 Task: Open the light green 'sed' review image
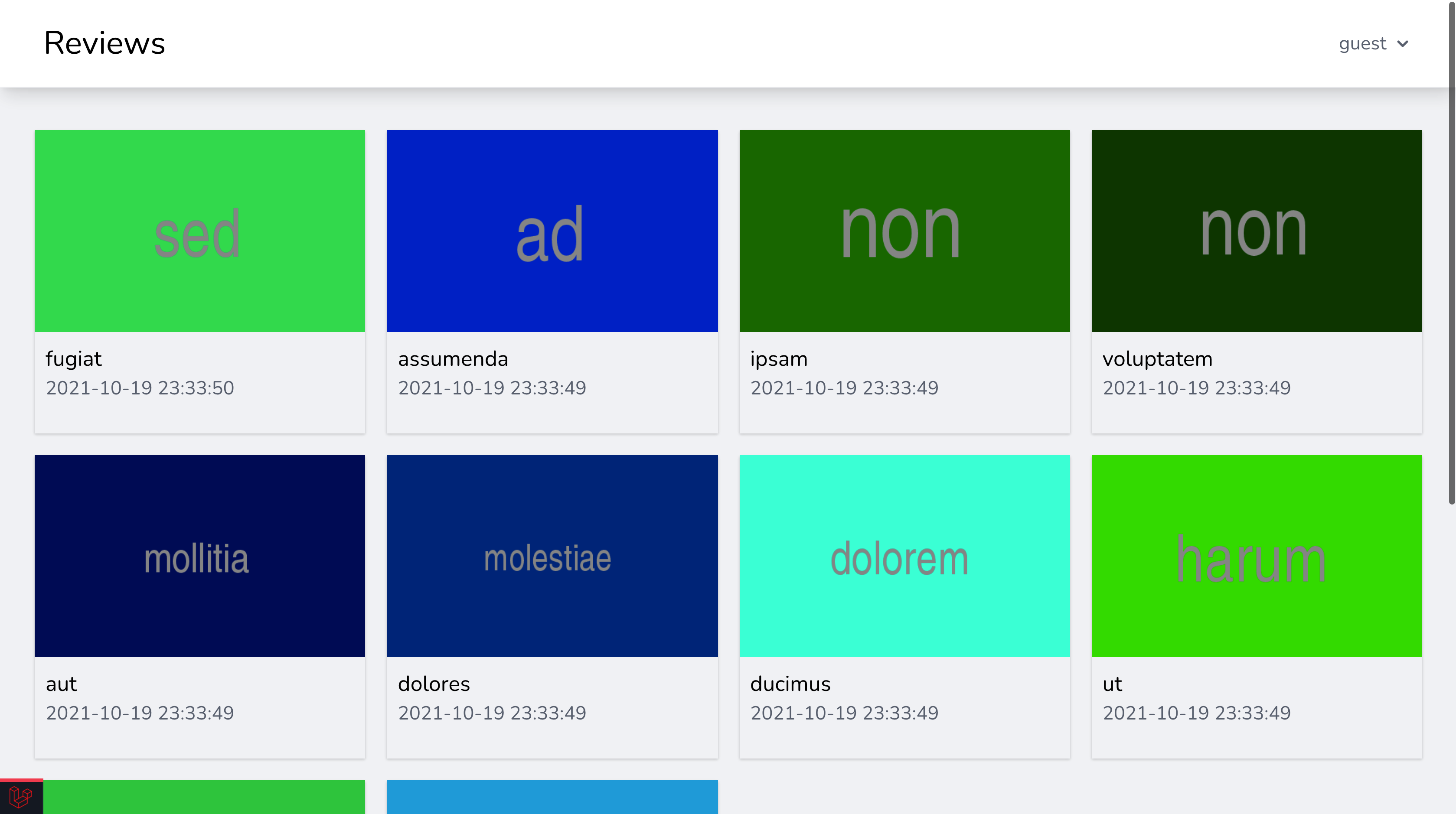[199, 231]
